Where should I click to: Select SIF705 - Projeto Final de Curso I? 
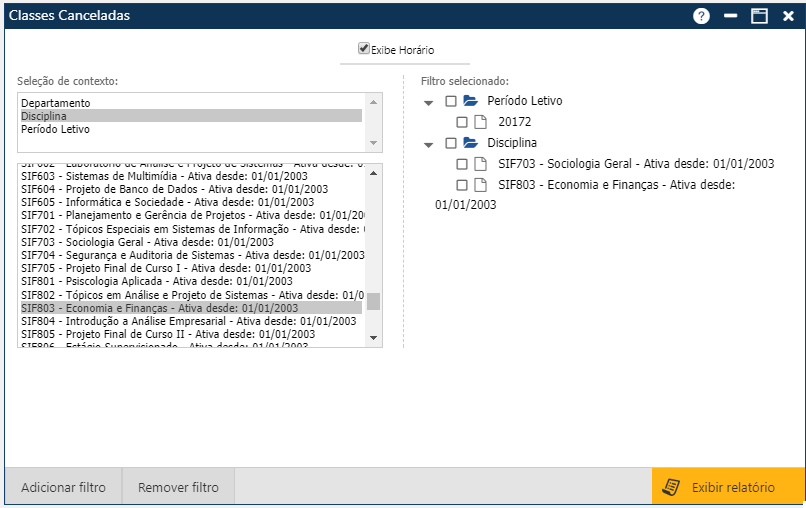[191, 268]
